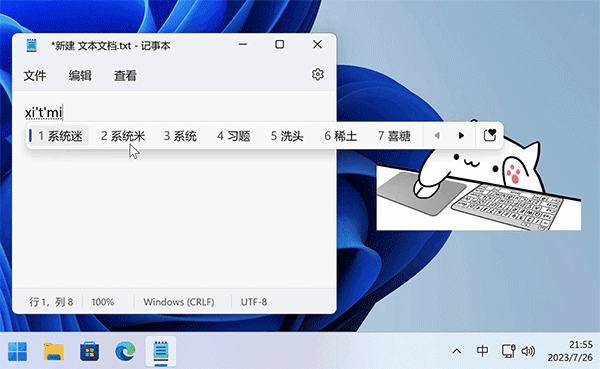The image size is (600, 369).
Task: Pick candidate 5 洗头
Action: click(287, 136)
